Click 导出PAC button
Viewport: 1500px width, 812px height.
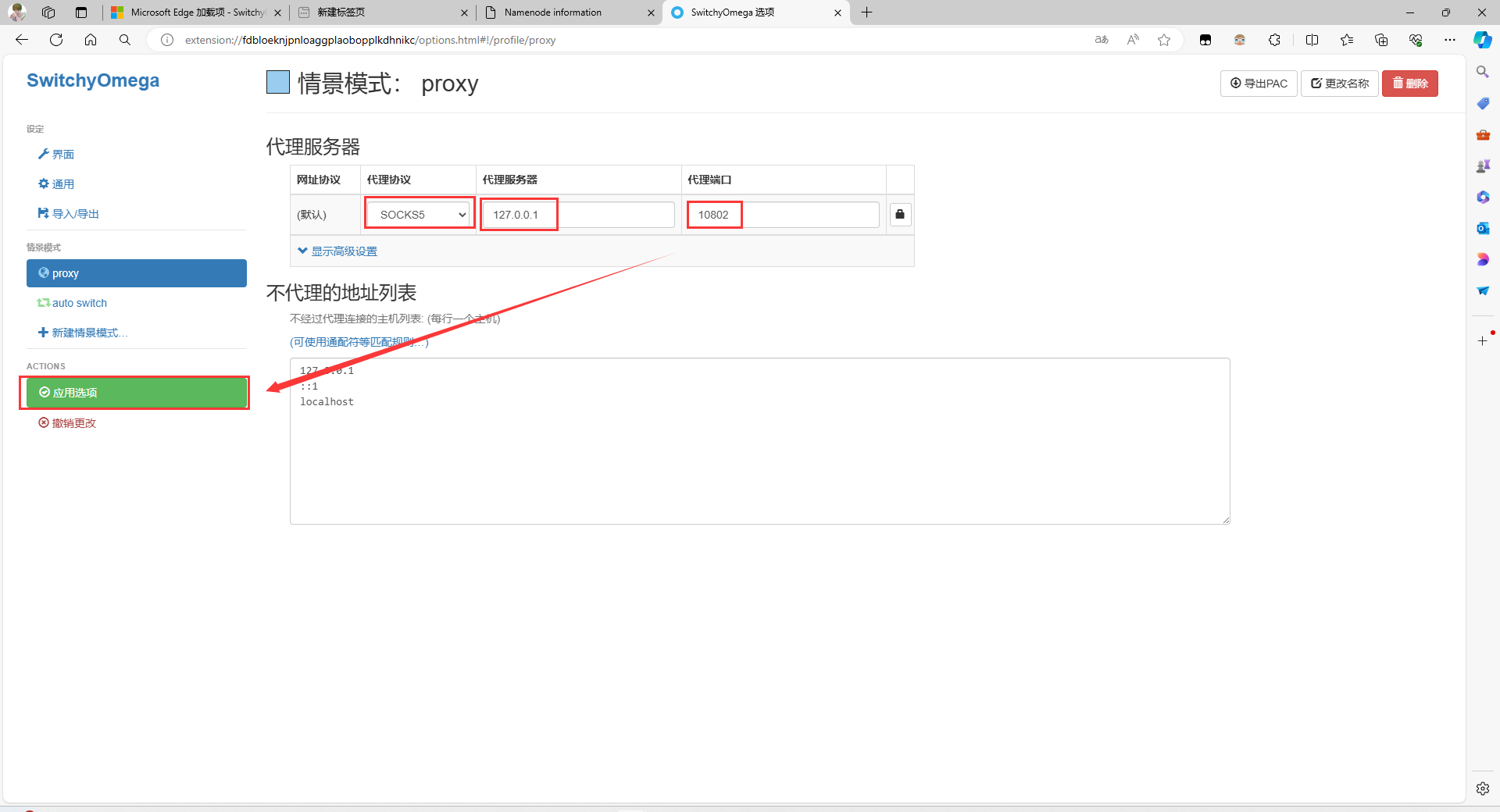[x=1259, y=84]
